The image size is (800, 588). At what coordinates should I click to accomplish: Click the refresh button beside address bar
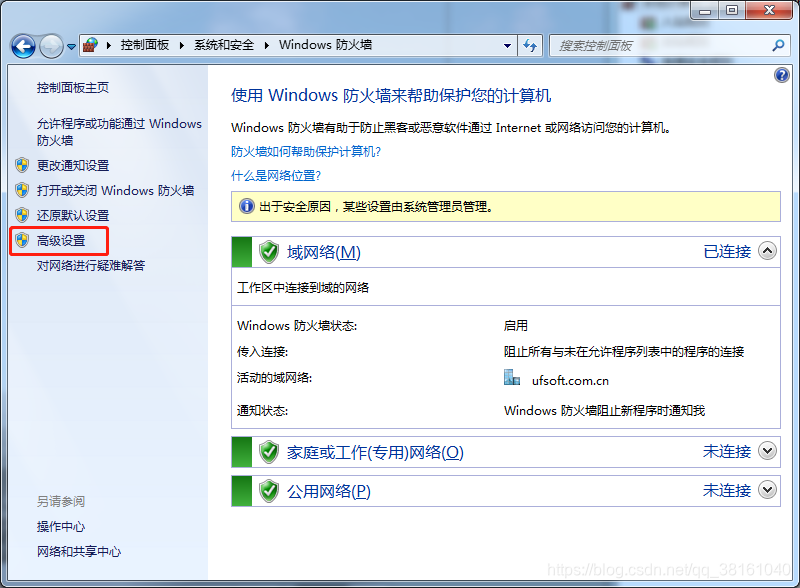tap(530, 46)
